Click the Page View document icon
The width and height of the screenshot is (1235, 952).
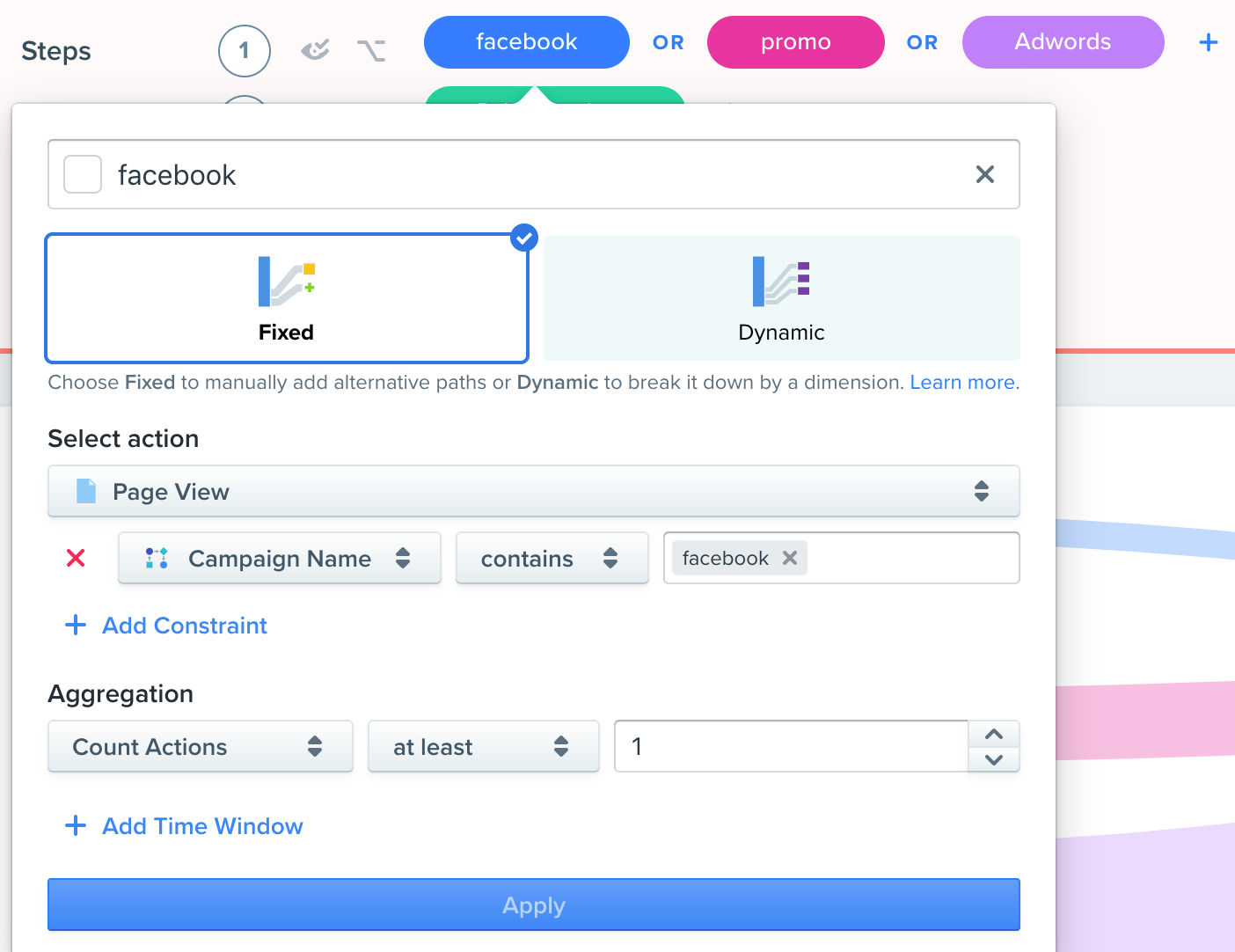point(86,491)
